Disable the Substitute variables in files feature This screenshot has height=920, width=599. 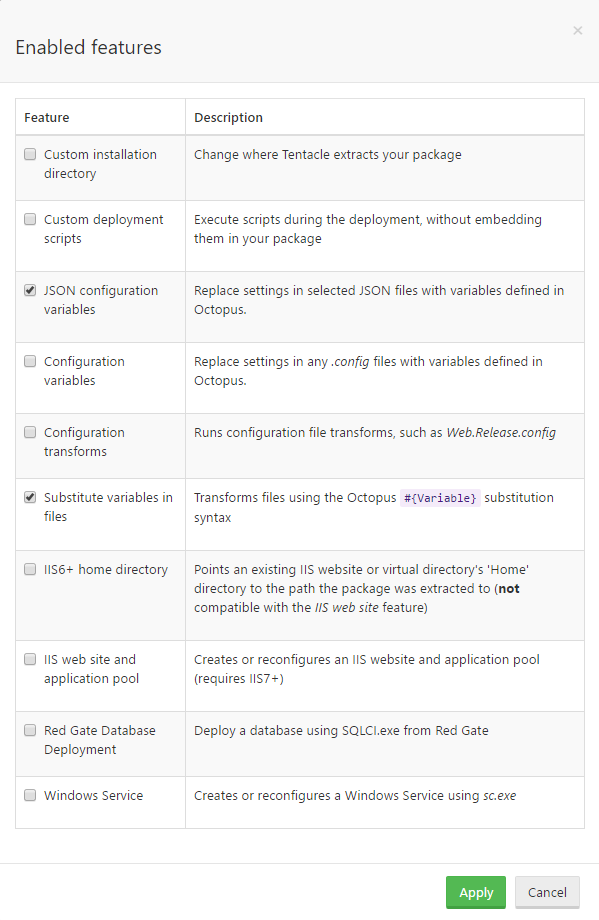tap(30, 497)
